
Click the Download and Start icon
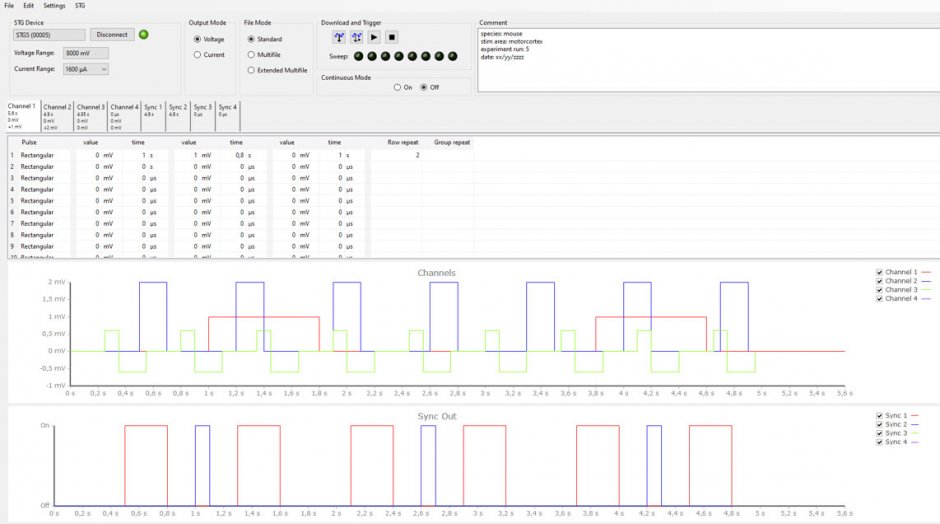(x=356, y=37)
